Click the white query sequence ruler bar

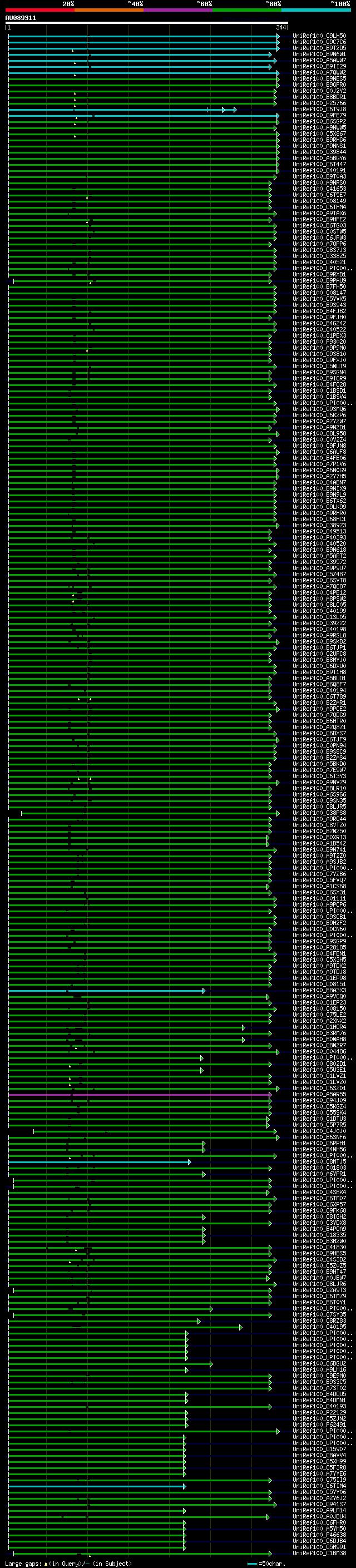(x=147, y=23)
